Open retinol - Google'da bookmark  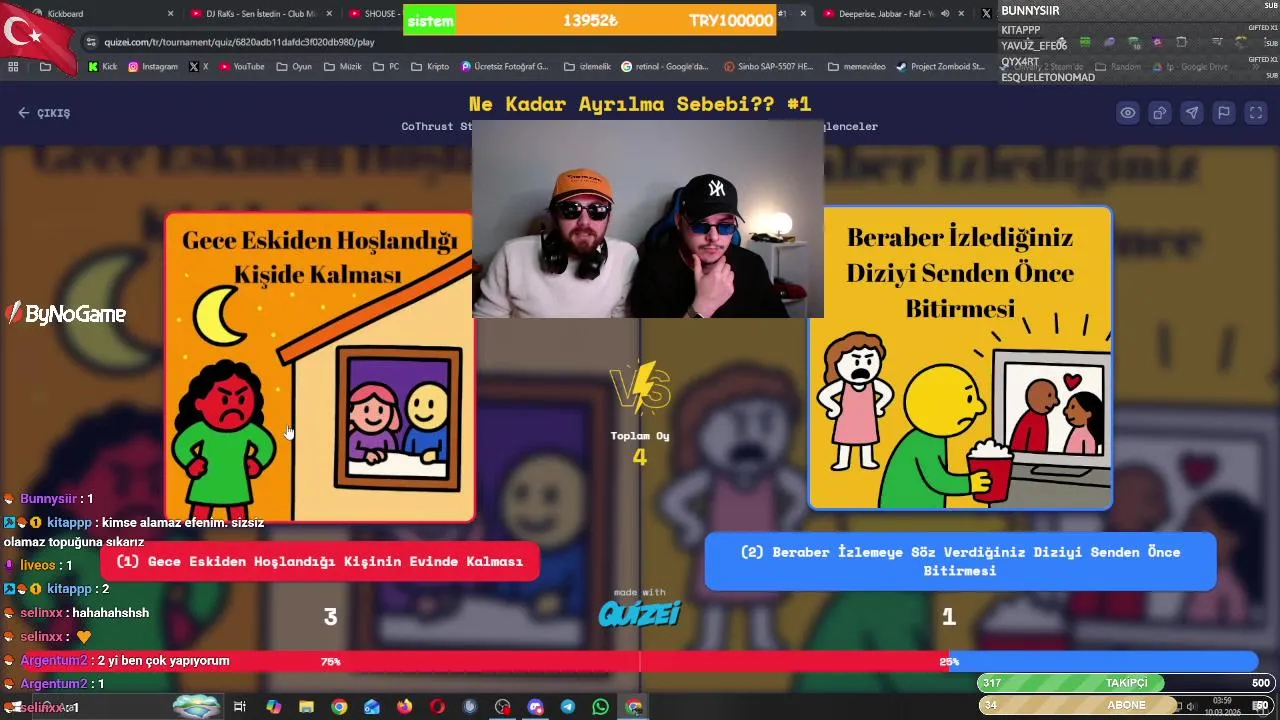tap(665, 67)
